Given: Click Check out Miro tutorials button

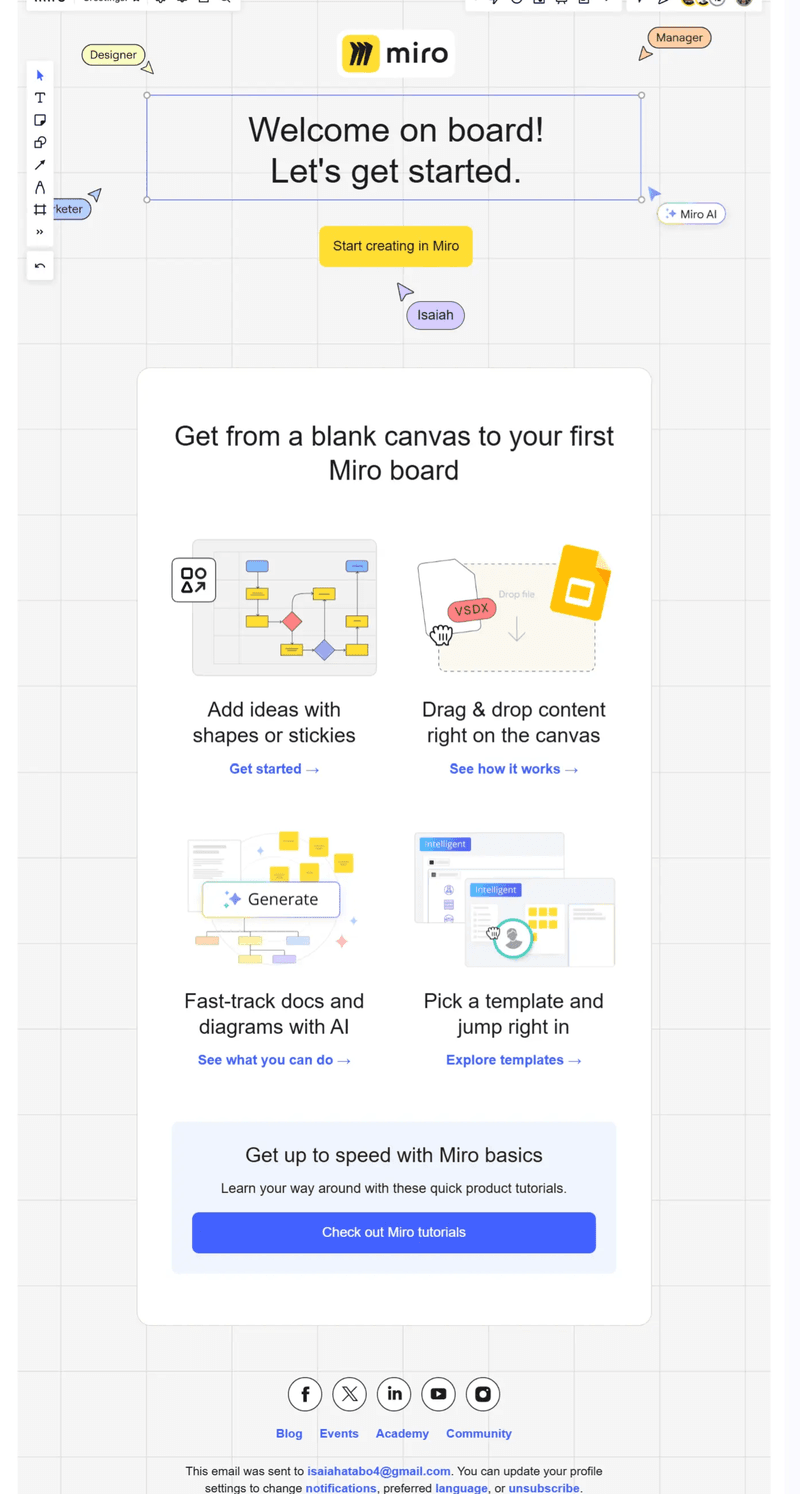Looking at the screenshot, I should pos(394,1232).
